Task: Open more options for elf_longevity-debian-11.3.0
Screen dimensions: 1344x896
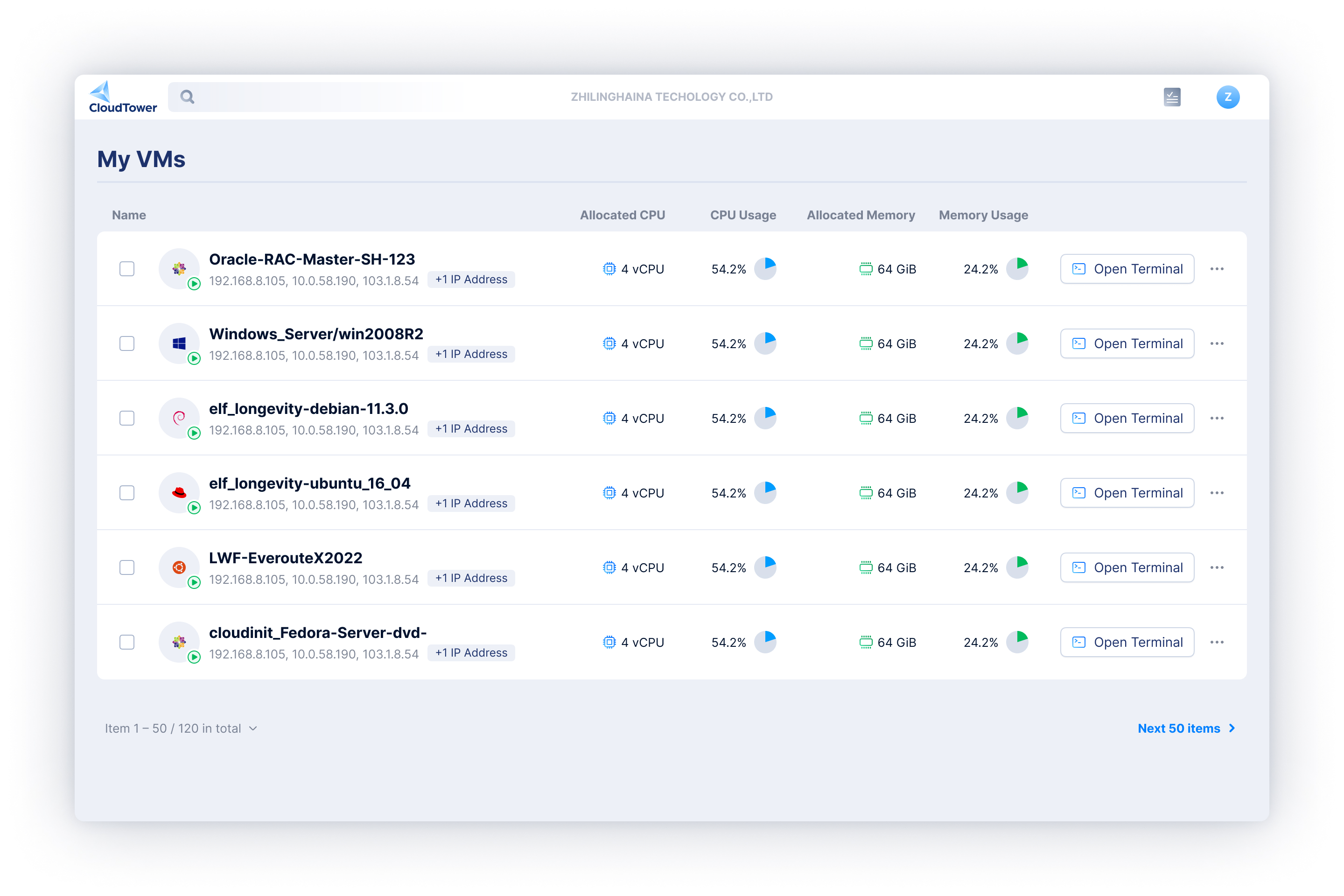Action: click(1217, 418)
